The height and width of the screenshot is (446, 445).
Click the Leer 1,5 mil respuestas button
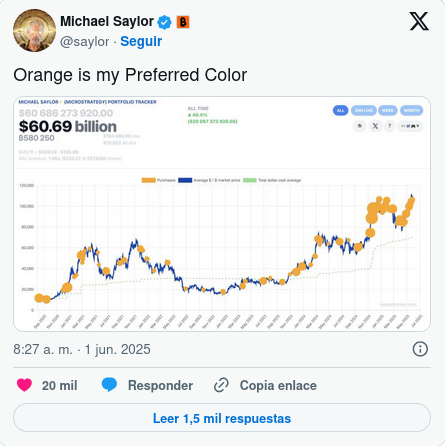pyautogui.click(x=222, y=418)
